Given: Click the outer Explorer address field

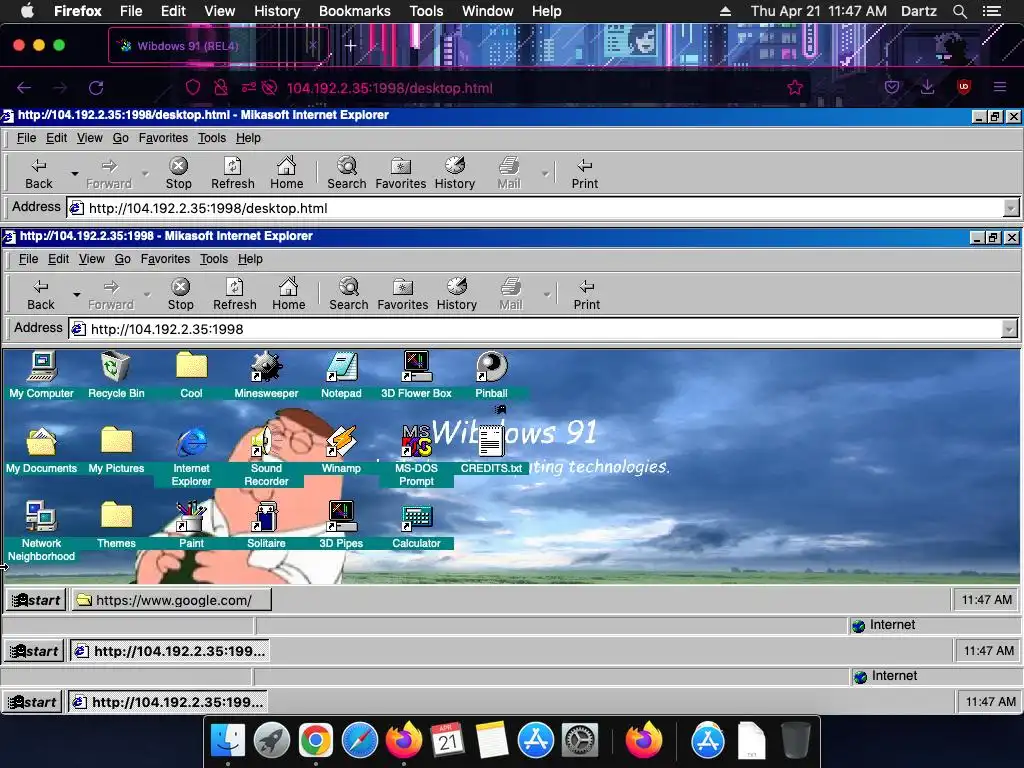Looking at the screenshot, I should [536, 208].
